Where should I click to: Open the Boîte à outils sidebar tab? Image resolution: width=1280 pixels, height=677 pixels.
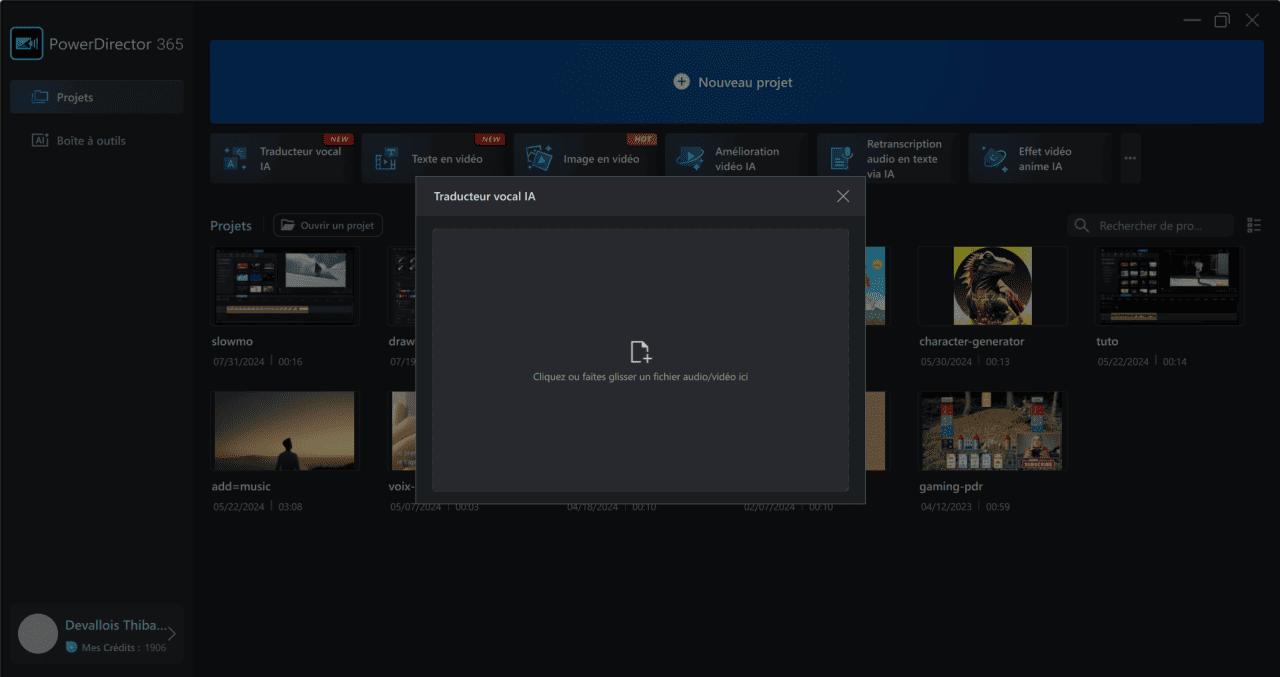pyautogui.click(x=97, y=141)
